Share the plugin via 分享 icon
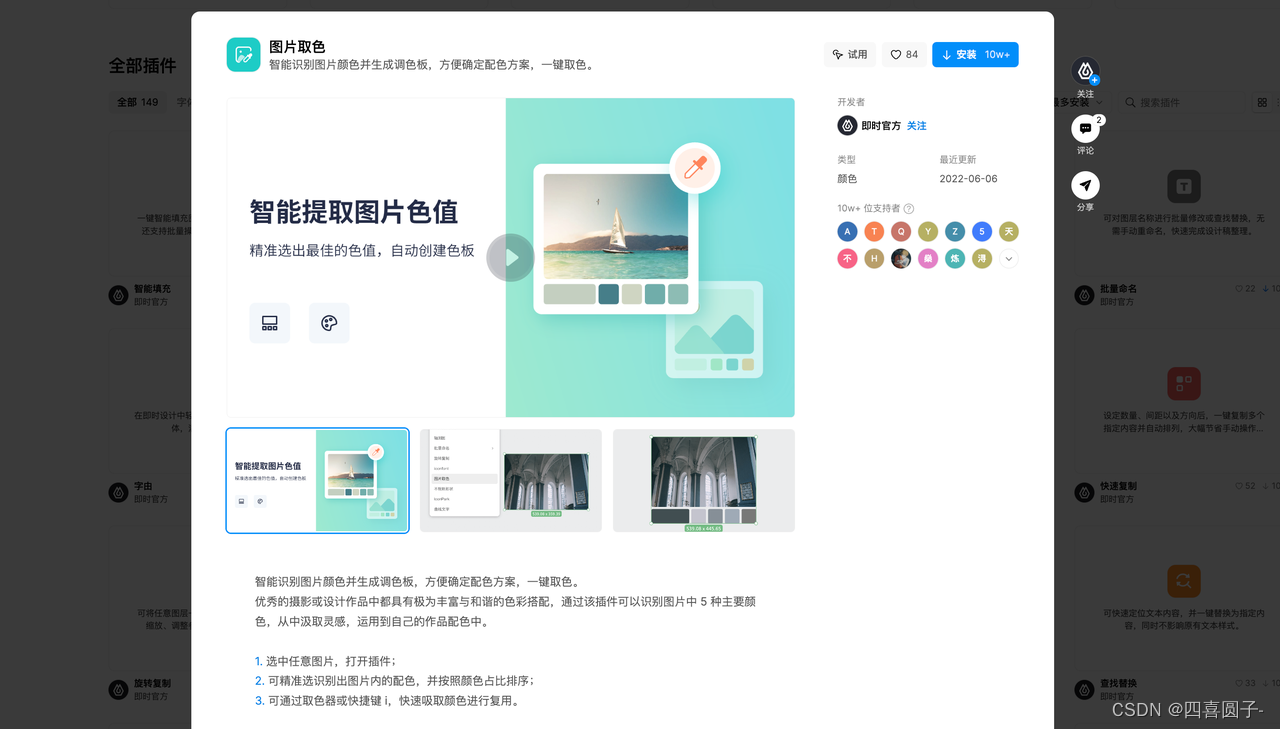1280x729 pixels. (x=1085, y=185)
